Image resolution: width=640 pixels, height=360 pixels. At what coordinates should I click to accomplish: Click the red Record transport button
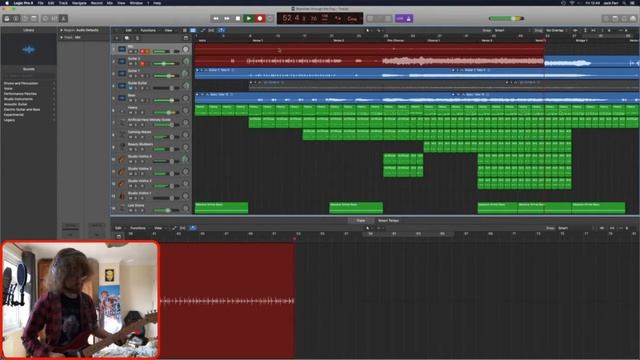coord(260,18)
